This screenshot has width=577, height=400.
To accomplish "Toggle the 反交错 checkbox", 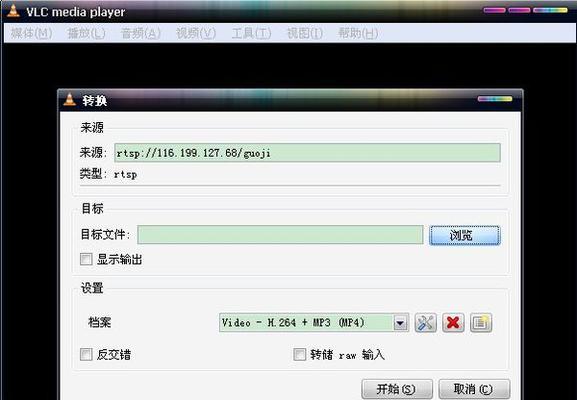I will pyautogui.click(x=86, y=354).
